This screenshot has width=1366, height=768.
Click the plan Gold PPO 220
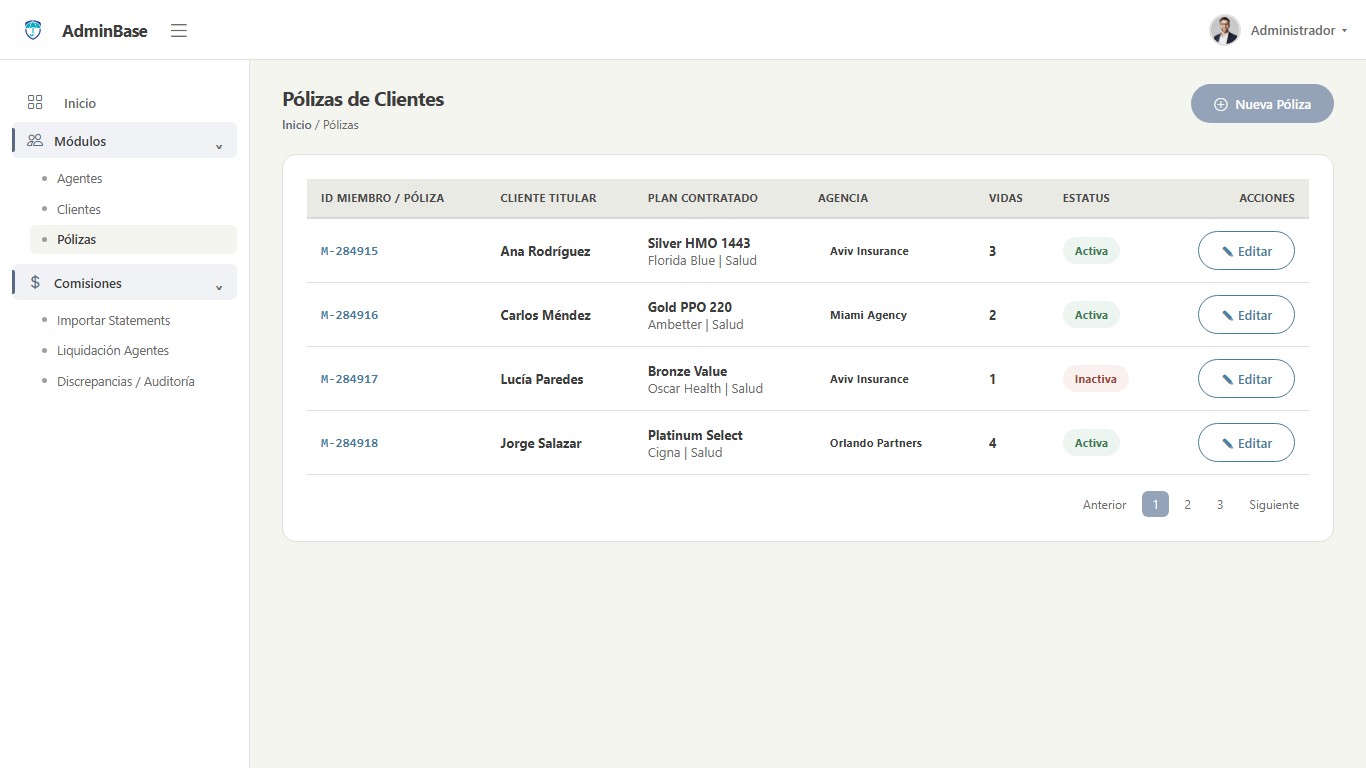click(690, 307)
